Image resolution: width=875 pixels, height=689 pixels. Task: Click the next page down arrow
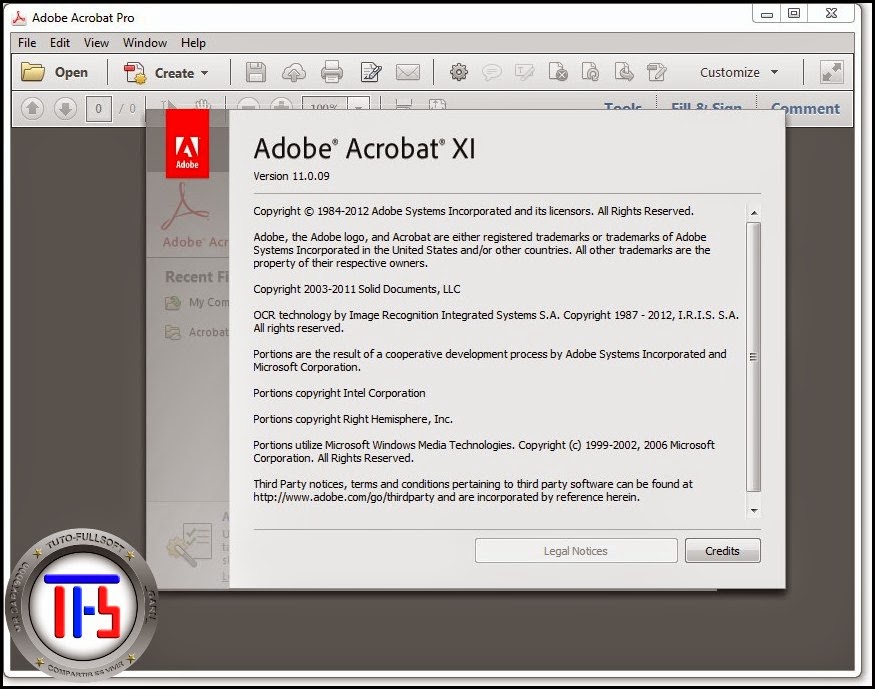click(x=65, y=108)
